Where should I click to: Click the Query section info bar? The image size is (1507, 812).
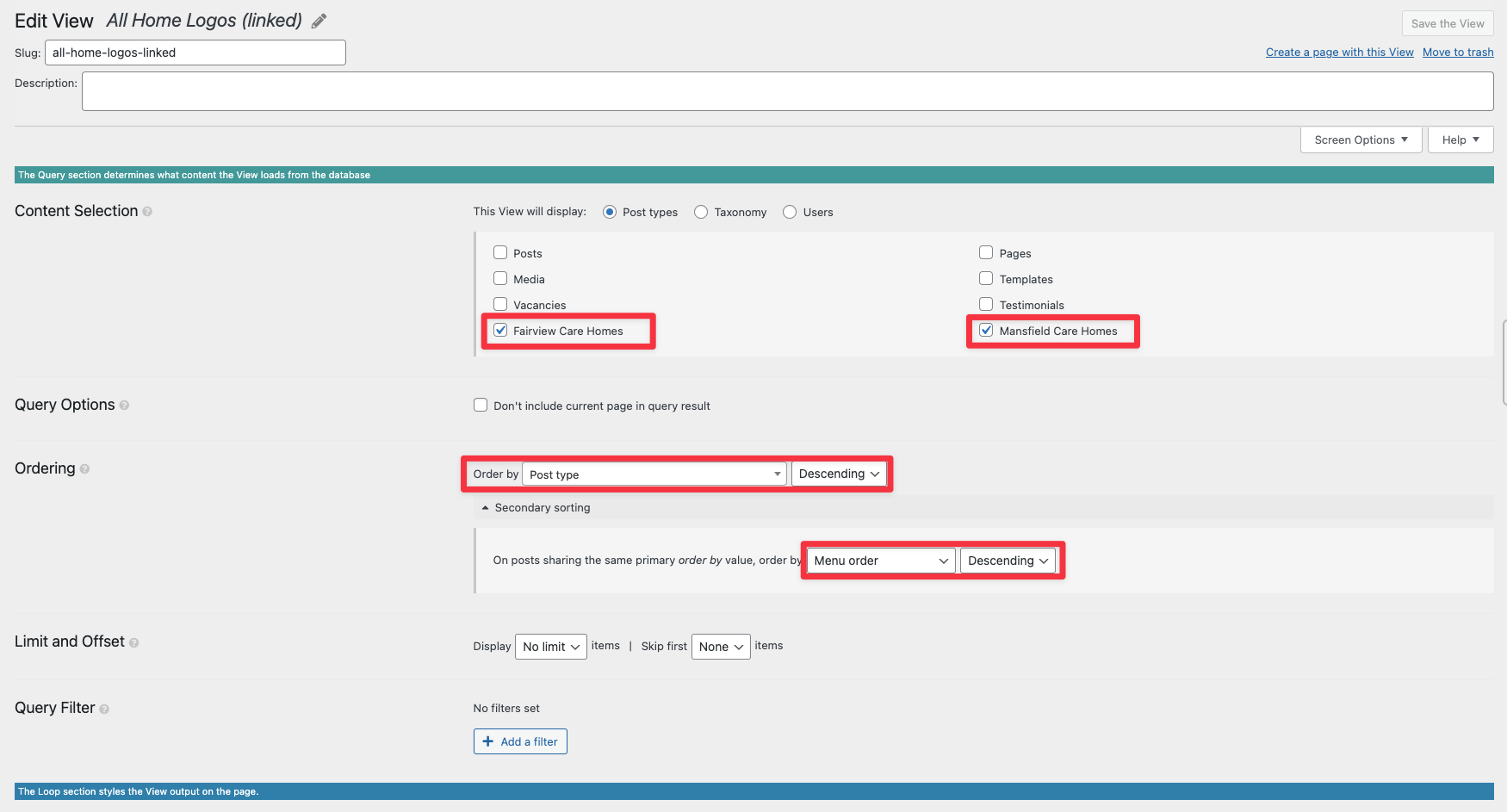tap(753, 175)
